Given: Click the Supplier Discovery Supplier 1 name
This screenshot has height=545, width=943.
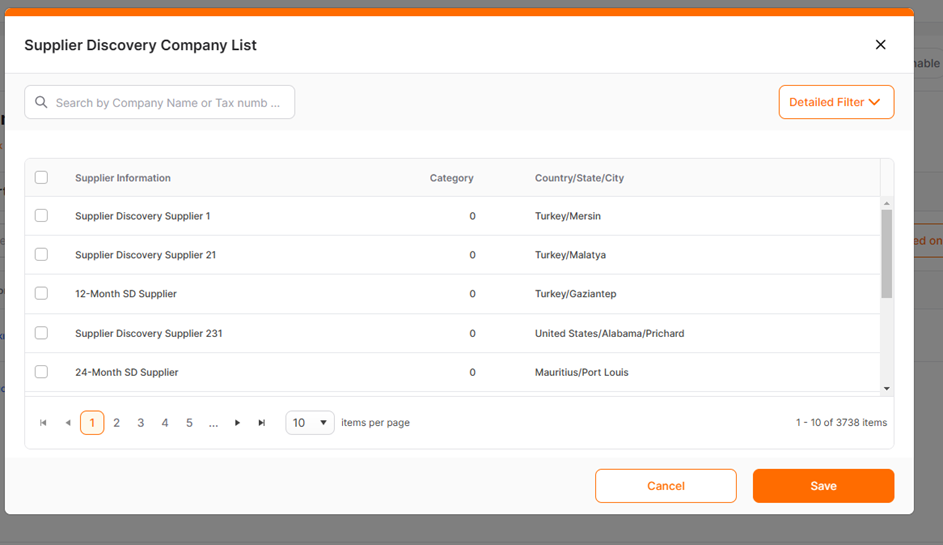Looking at the screenshot, I should coord(143,216).
